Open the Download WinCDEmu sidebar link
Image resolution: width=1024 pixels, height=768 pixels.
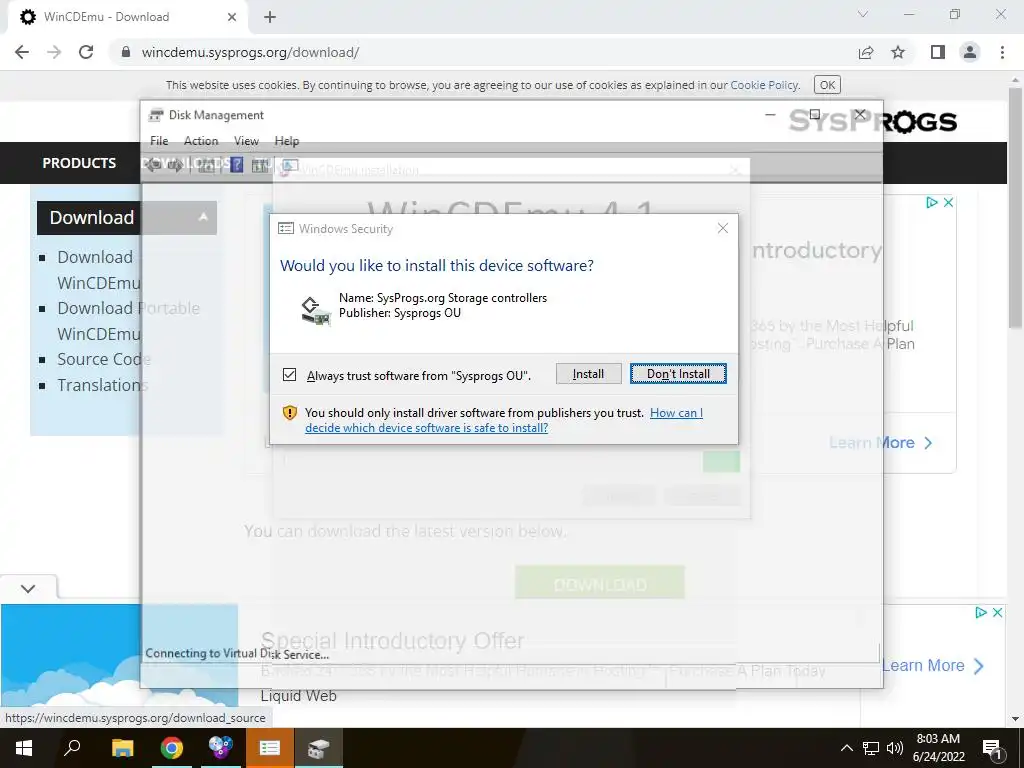pyautogui.click(x=99, y=270)
